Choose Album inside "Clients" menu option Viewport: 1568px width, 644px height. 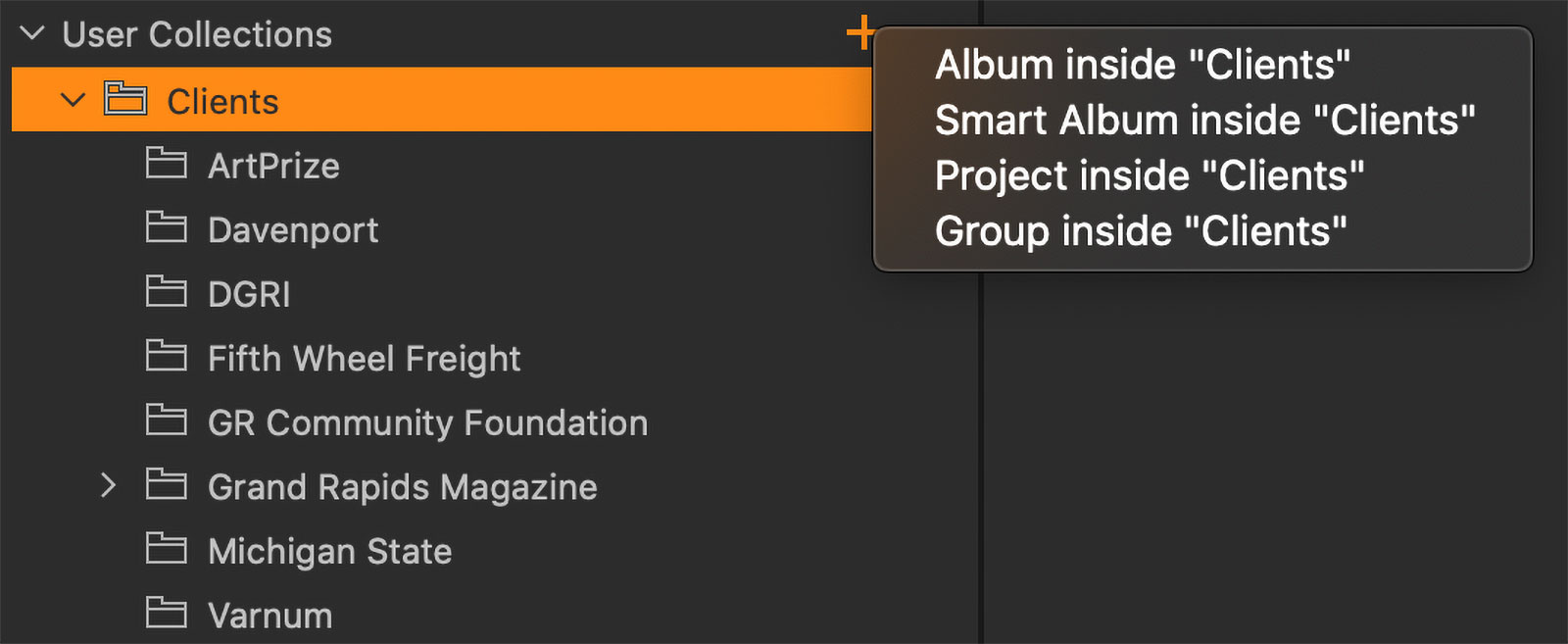coord(1143,65)
